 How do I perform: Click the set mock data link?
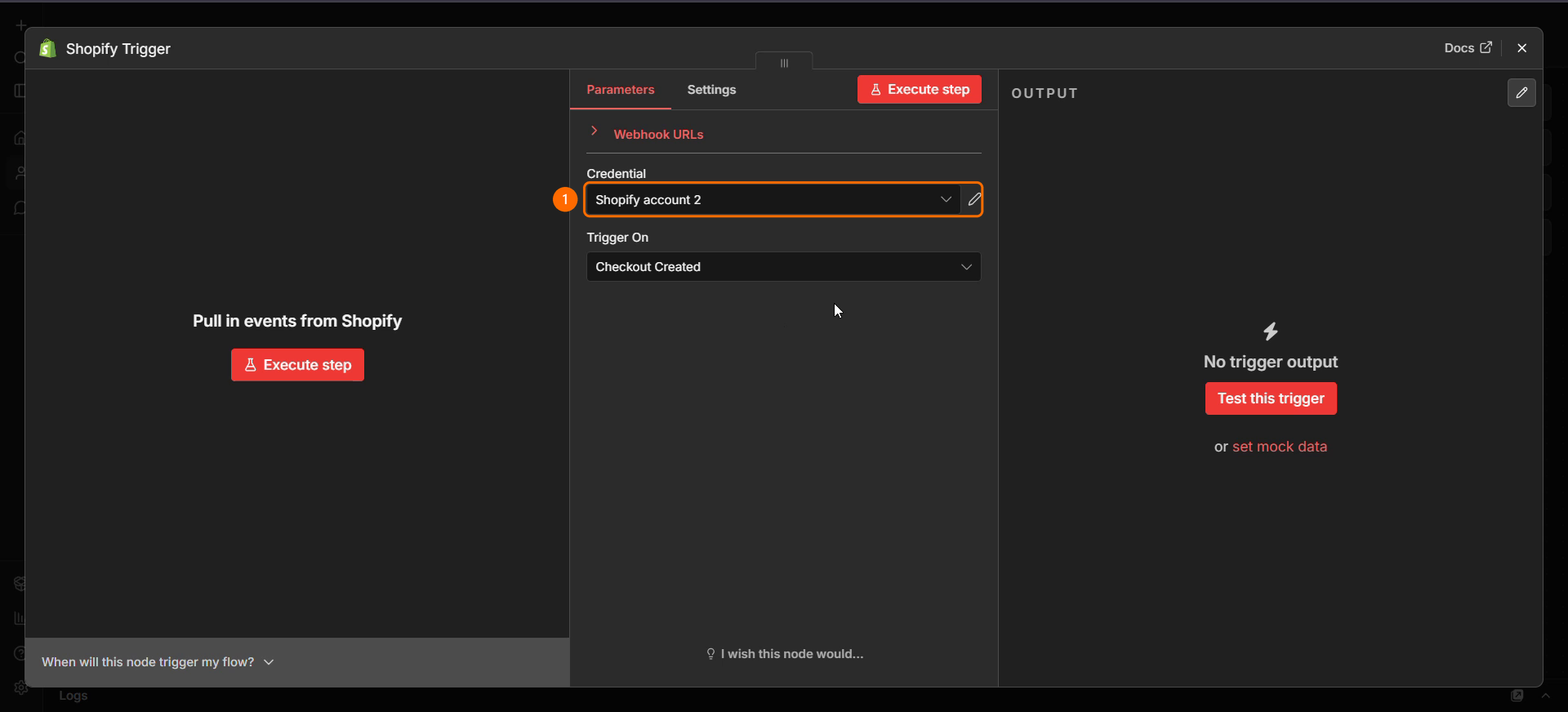click(1280, 447)
